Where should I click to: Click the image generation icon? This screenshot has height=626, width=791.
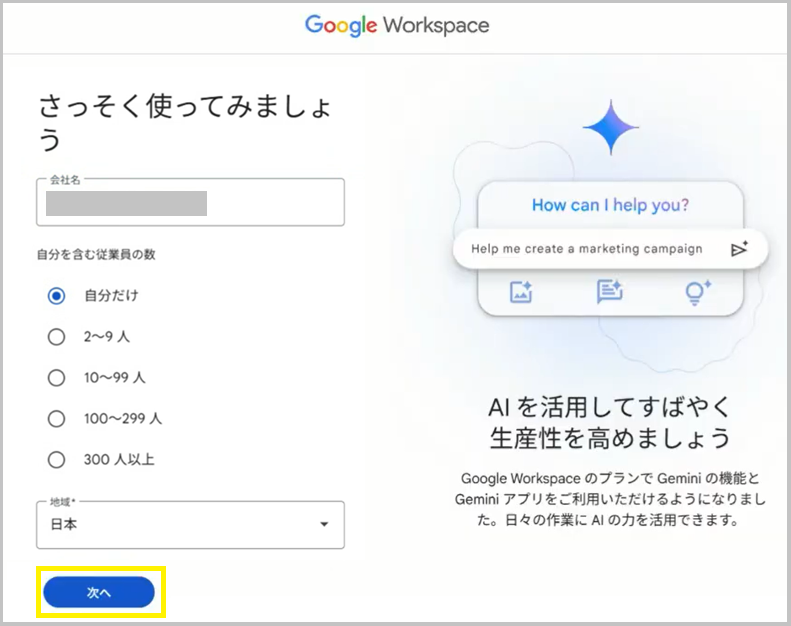click(x=521, y=292)
